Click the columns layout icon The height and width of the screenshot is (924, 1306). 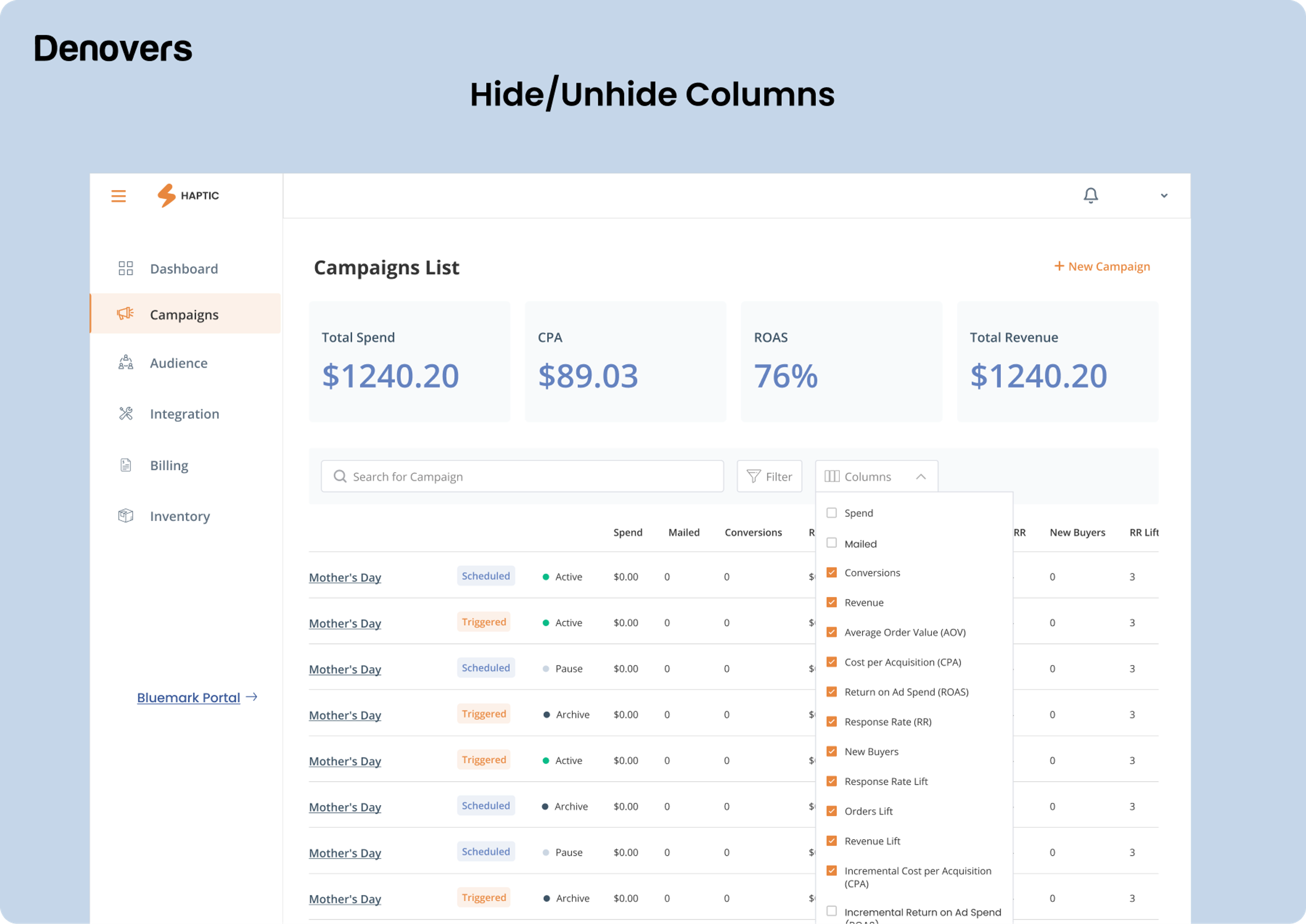(832, 476)
